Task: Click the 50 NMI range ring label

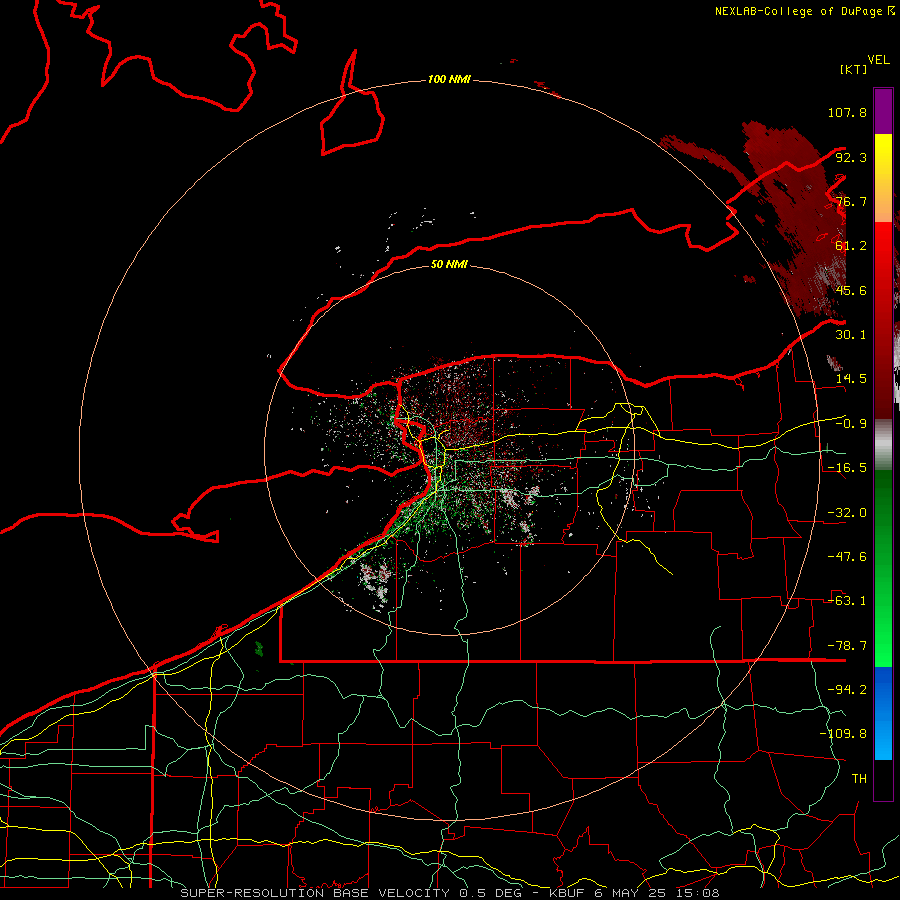Action: click(449, 264)
